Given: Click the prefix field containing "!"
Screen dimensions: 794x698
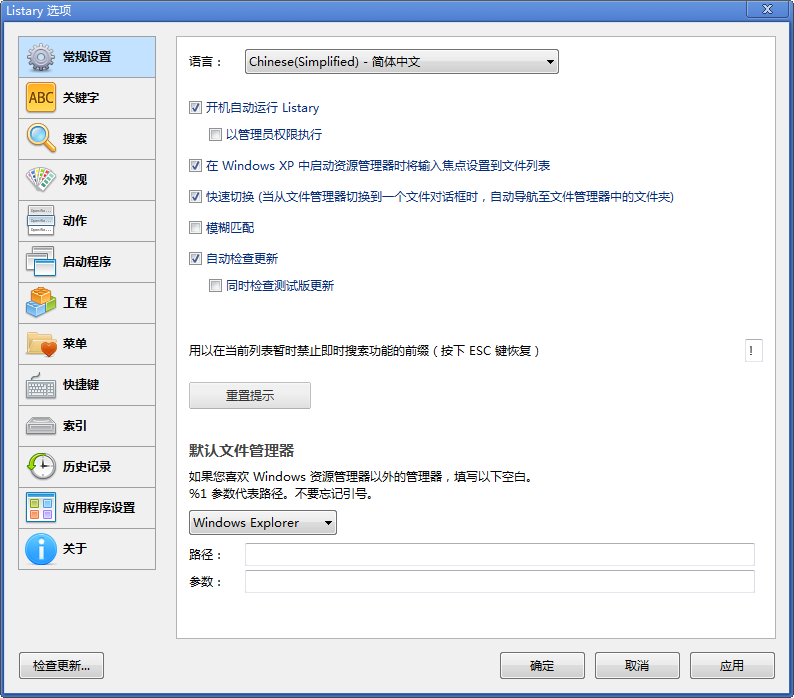Looking at the screenshot, I should click(753, 350).
